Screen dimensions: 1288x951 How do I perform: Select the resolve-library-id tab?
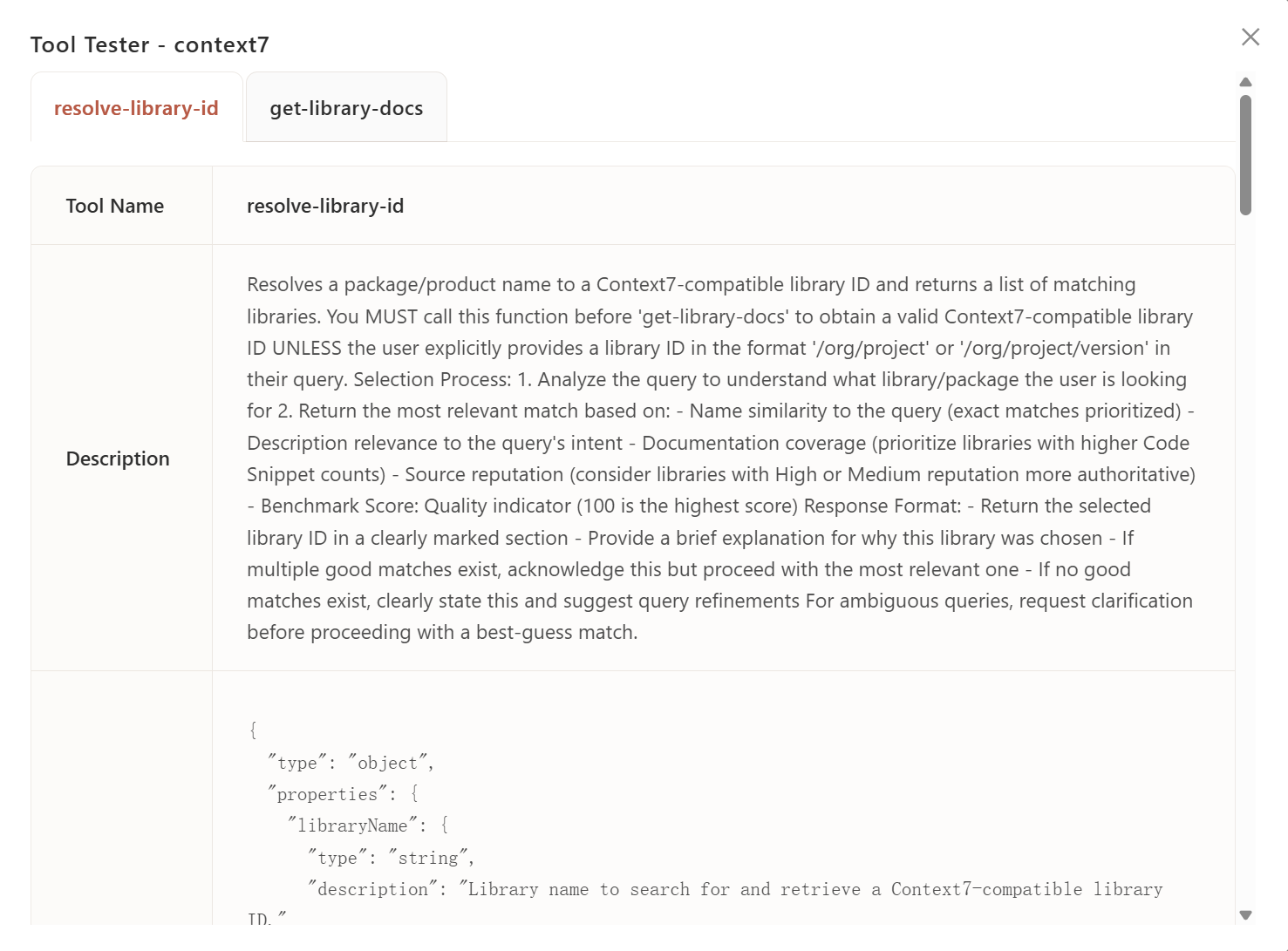(136, 108)
